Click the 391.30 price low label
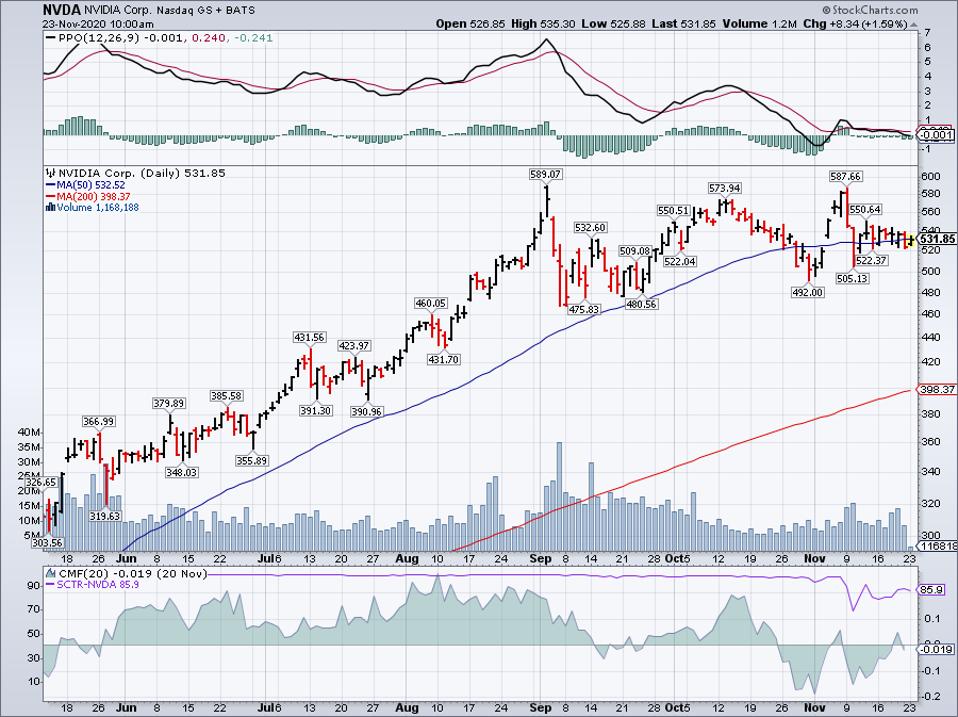The image size is (958, 717). 316,410
